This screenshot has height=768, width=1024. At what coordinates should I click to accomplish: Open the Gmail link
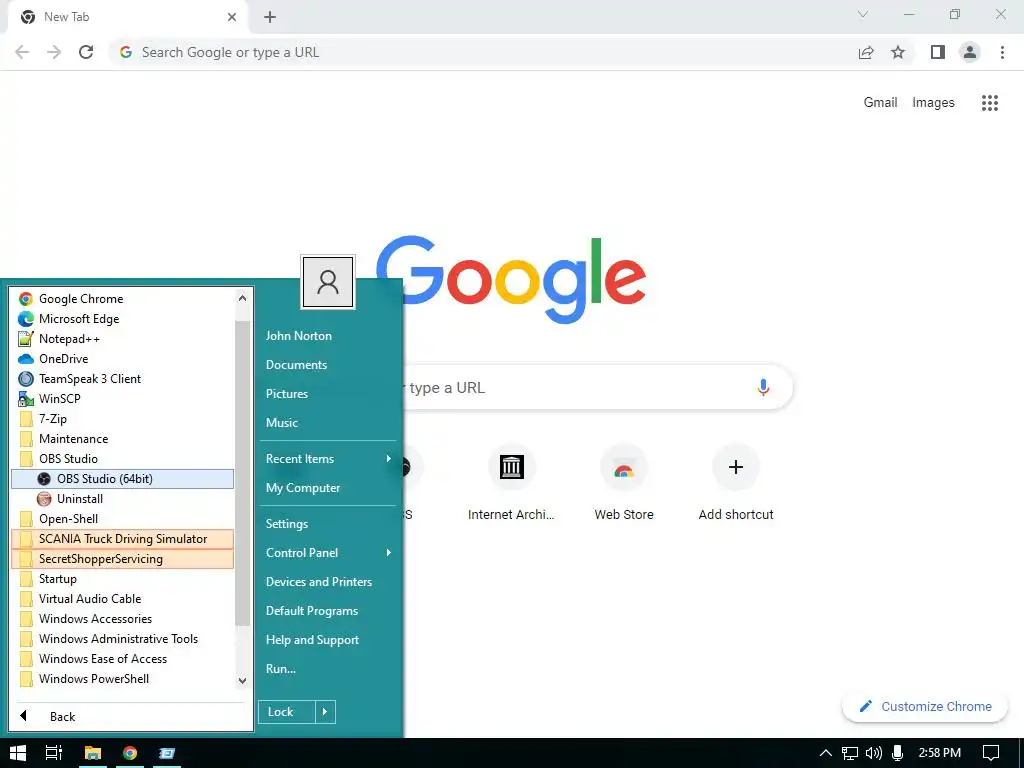coord(880,103)
